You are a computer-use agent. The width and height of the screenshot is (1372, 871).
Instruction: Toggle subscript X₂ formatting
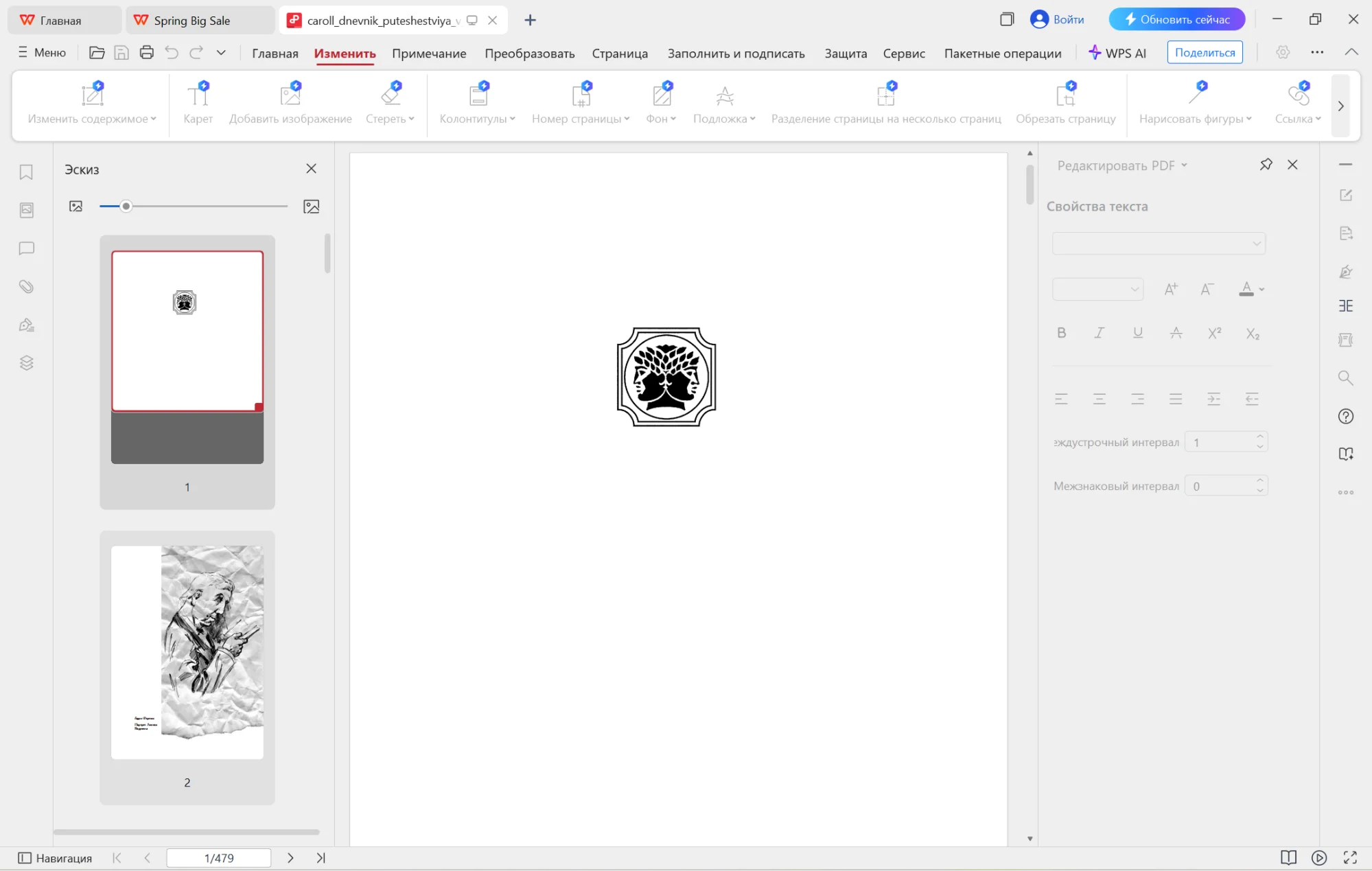(x=1253, y=334)
